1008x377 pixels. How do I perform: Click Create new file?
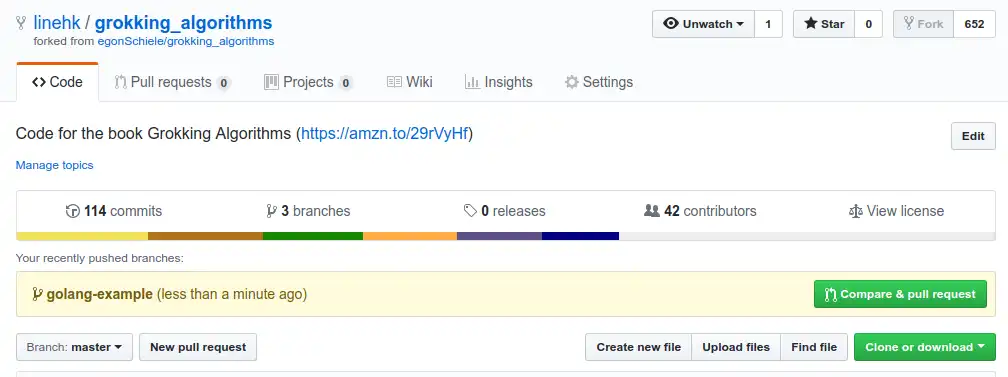(638, 347)
